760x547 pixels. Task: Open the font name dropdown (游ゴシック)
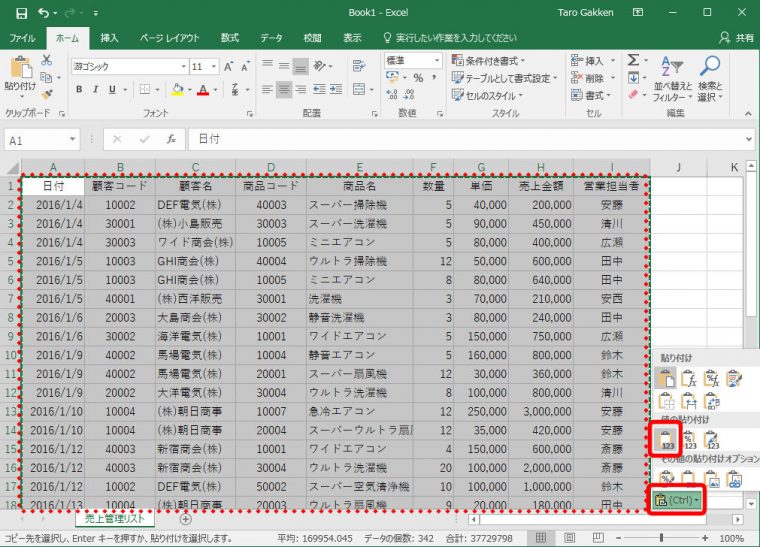click(184, 66)
